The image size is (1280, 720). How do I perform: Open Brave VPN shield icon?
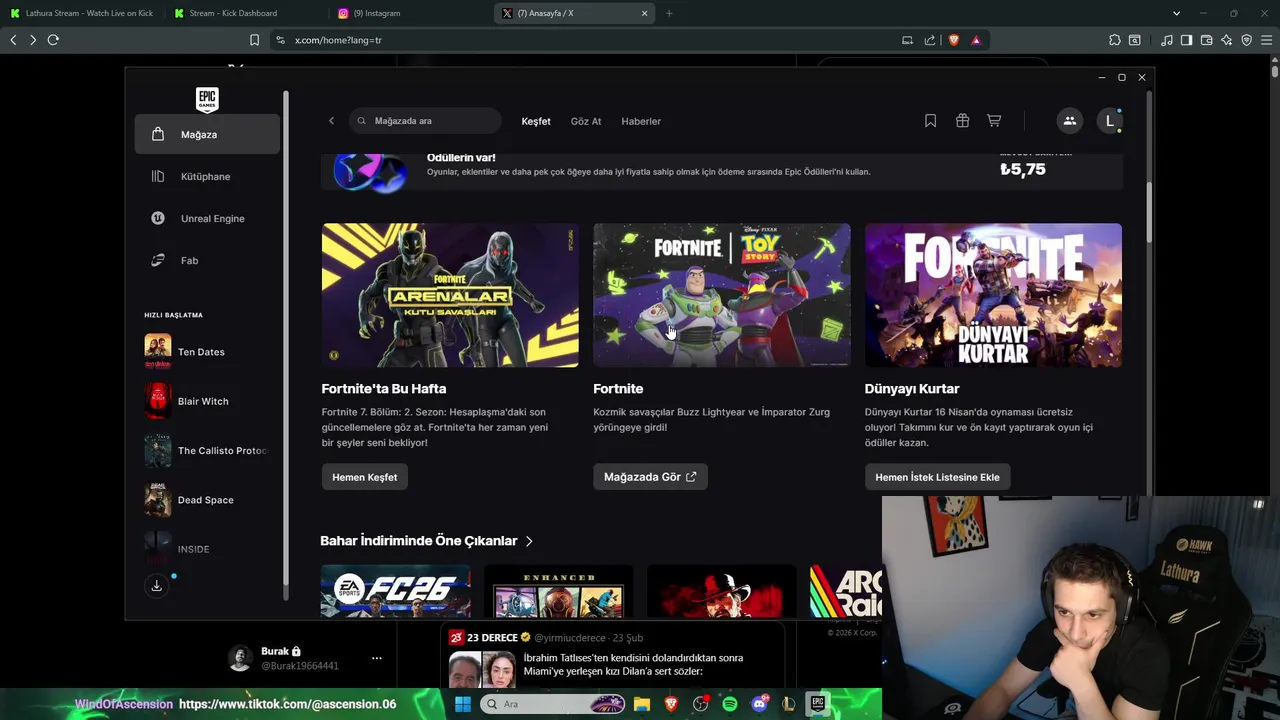[x=1247, y=40]
